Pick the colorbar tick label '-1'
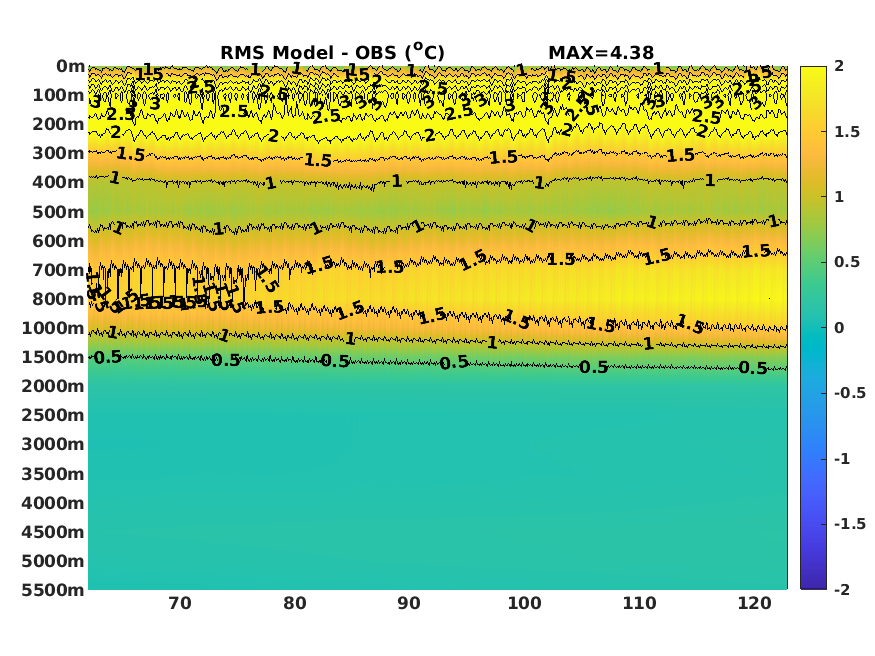The height and width of the screenshot is (656, 875). point(842,459)
